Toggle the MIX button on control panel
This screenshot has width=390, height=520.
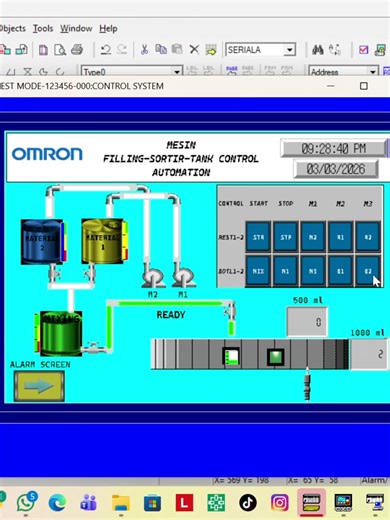[x=258, y=271]
